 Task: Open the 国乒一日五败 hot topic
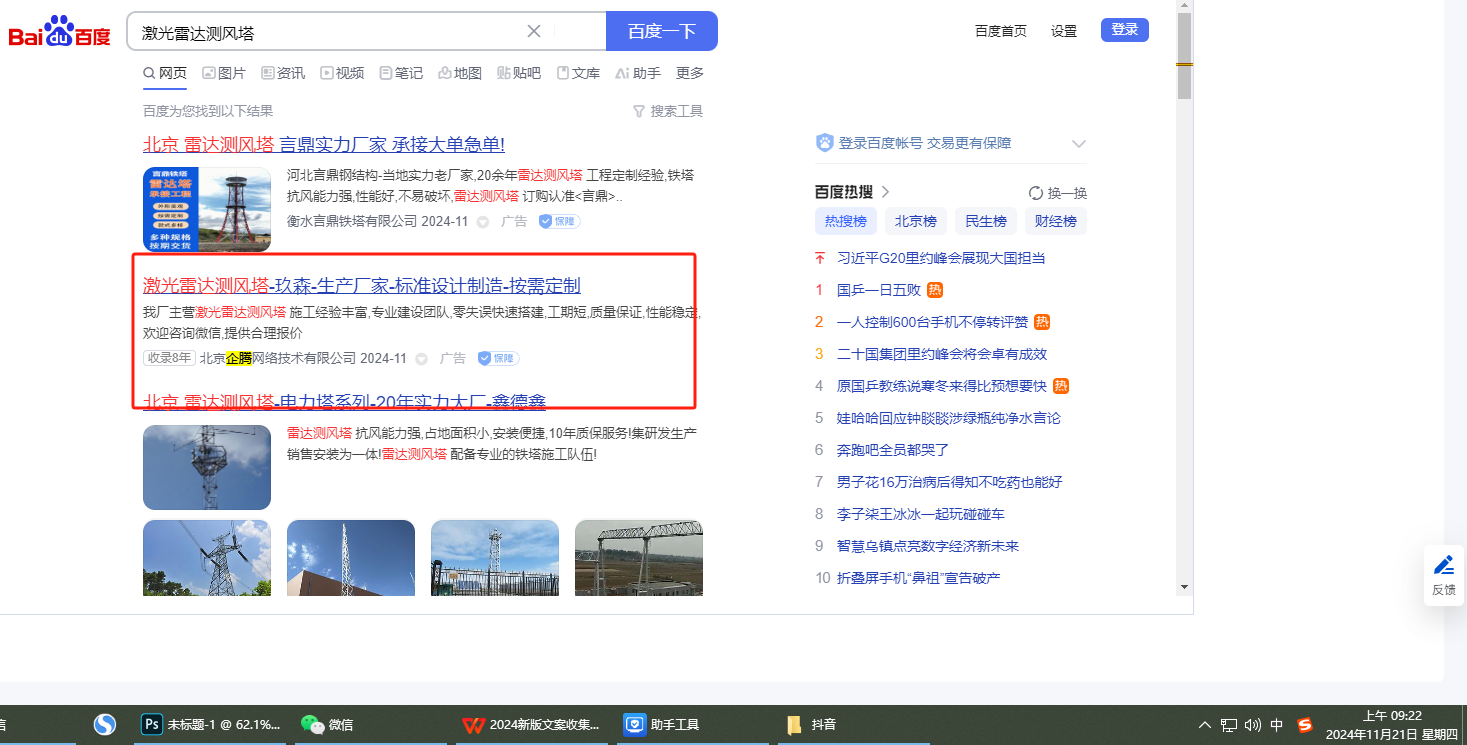879,290
